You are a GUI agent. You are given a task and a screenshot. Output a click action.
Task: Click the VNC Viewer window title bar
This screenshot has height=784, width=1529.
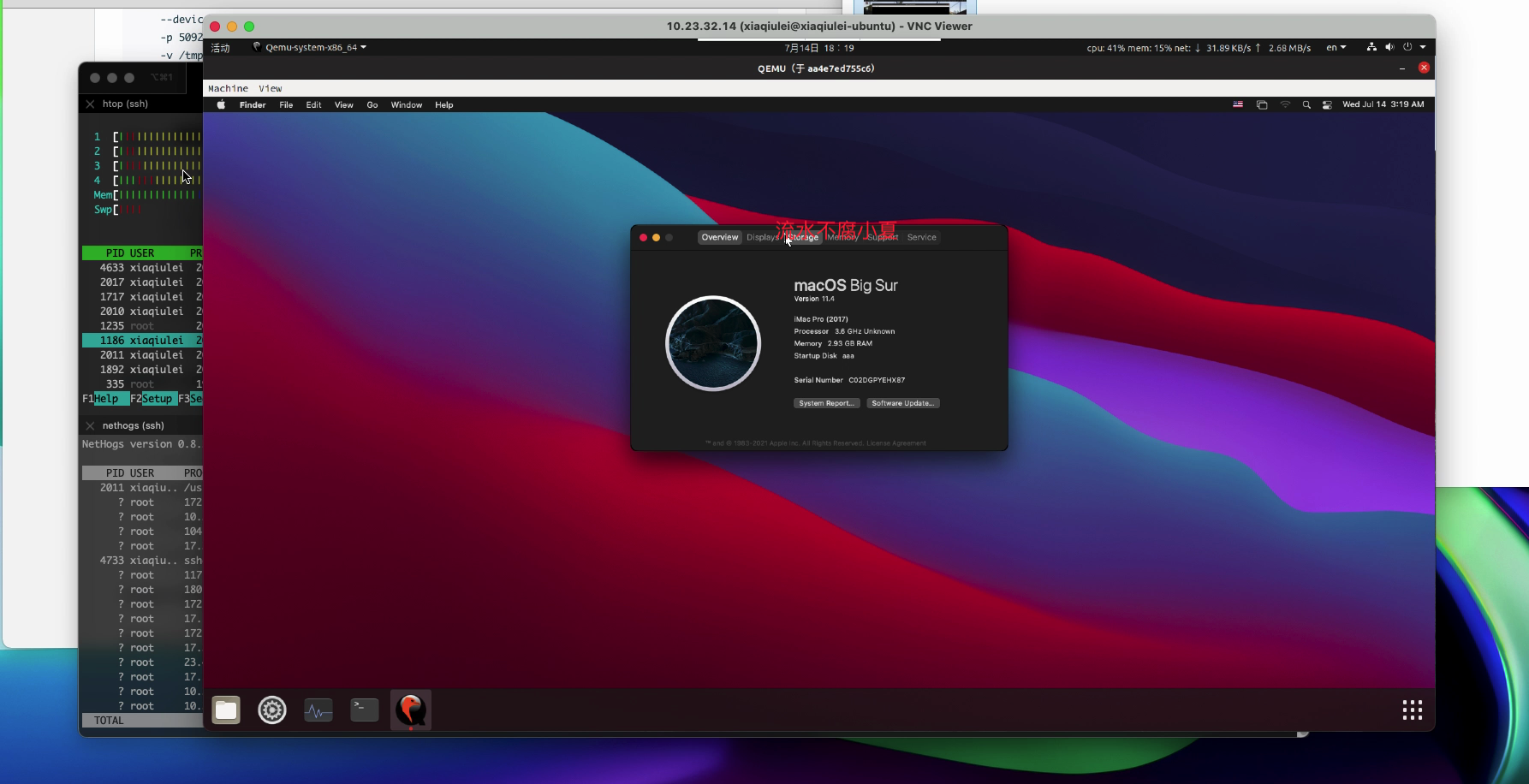coord(819,27)
